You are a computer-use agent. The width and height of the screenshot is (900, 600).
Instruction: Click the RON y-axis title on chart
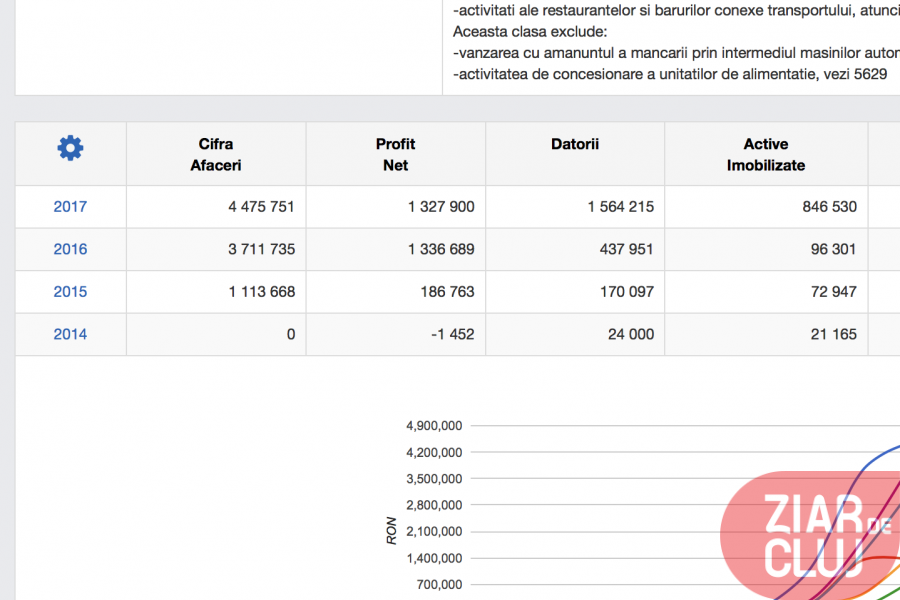392,530
